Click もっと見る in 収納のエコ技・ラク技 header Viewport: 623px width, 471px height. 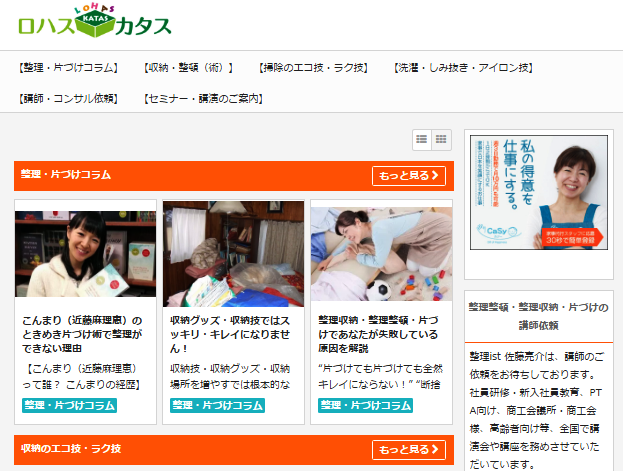[409, 450]
